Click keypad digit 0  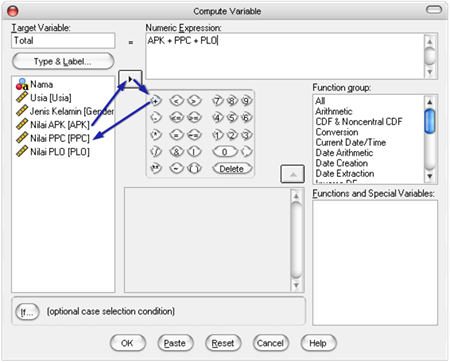pyautogui.click(x=225, y=152)
